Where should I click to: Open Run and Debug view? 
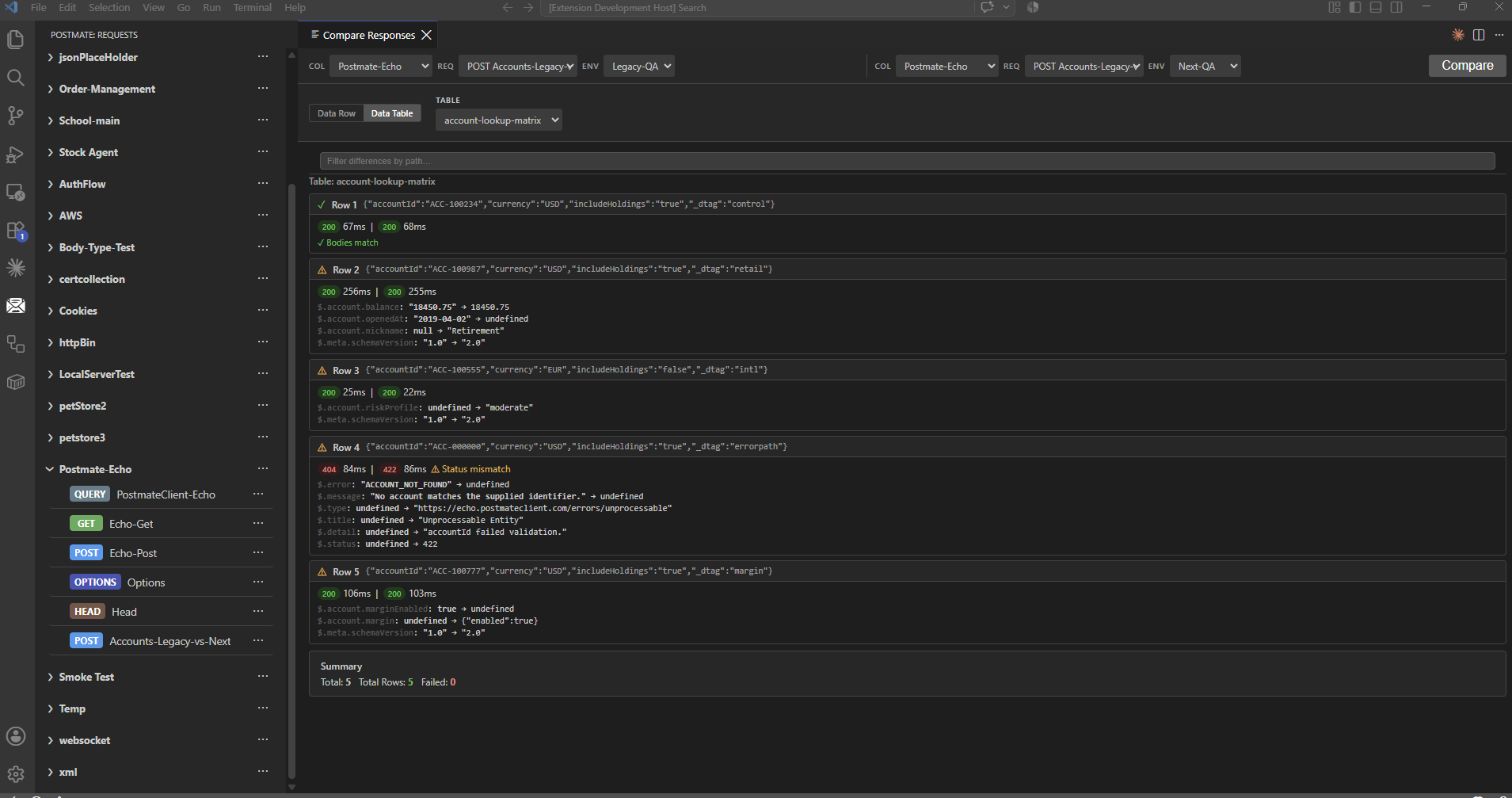point(15,154)
